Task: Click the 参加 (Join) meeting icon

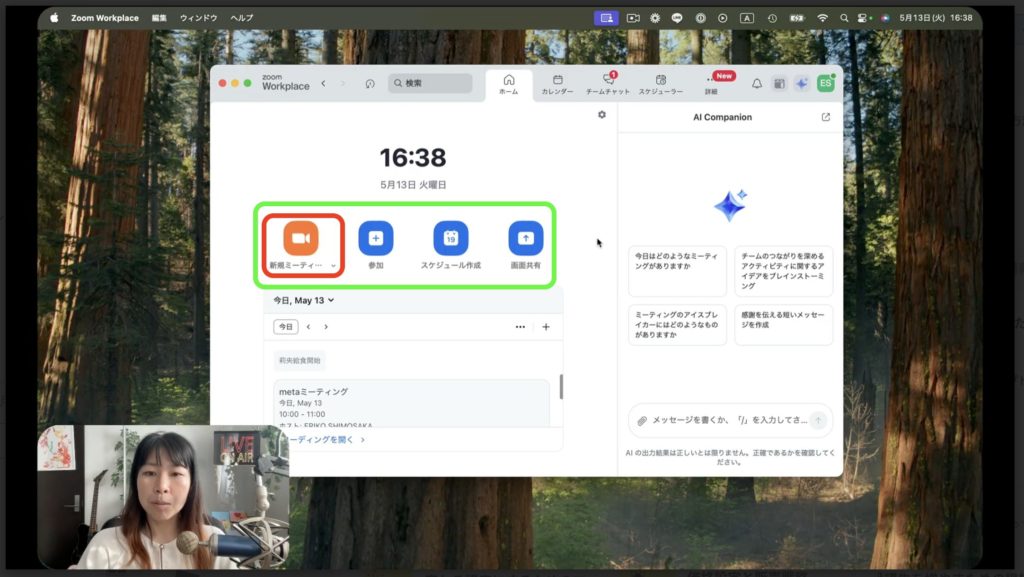Action: click(x=375, y=238)
